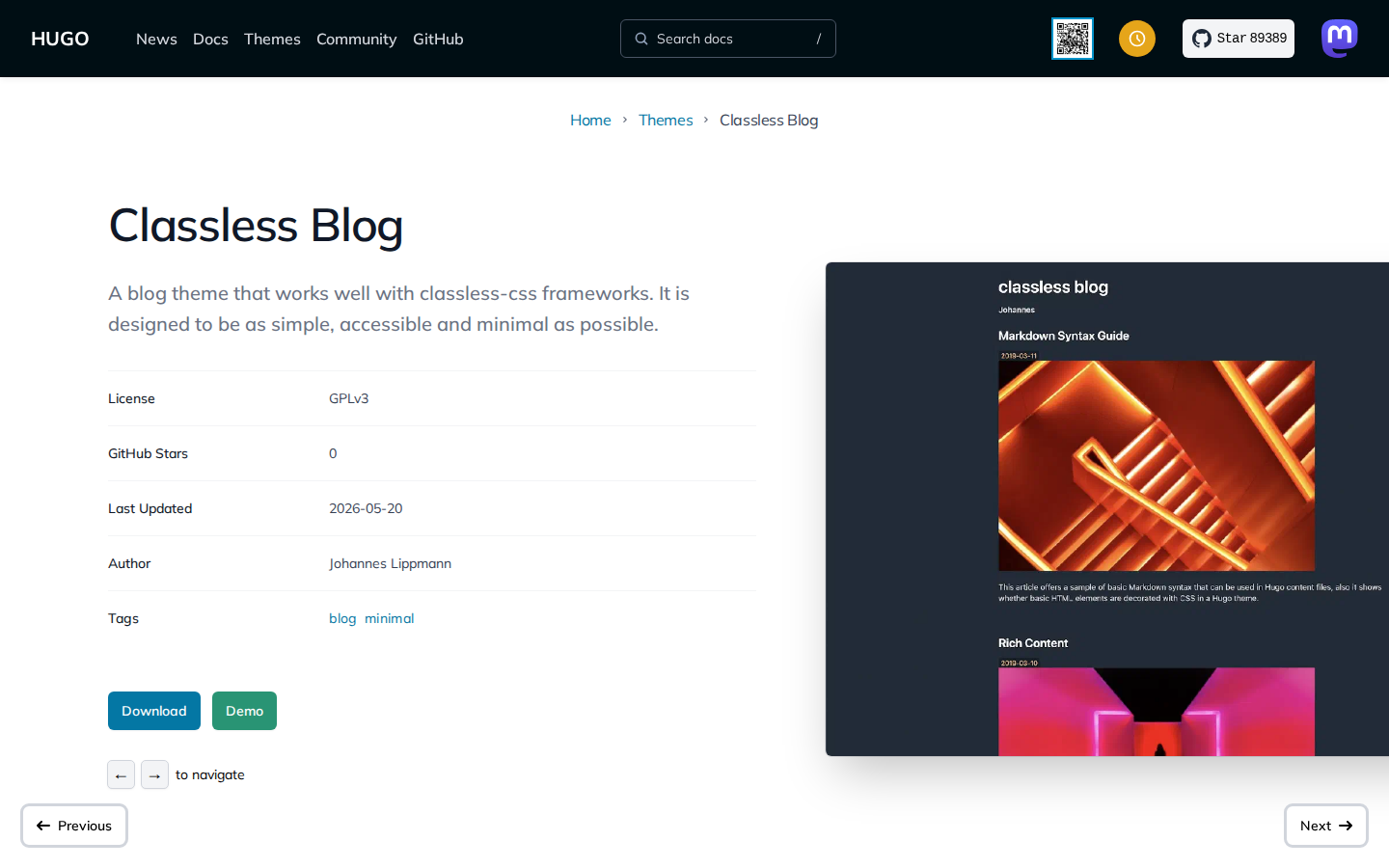
Task: Click the Johannes Lippmann author name
Action: (x=390, y=563)
